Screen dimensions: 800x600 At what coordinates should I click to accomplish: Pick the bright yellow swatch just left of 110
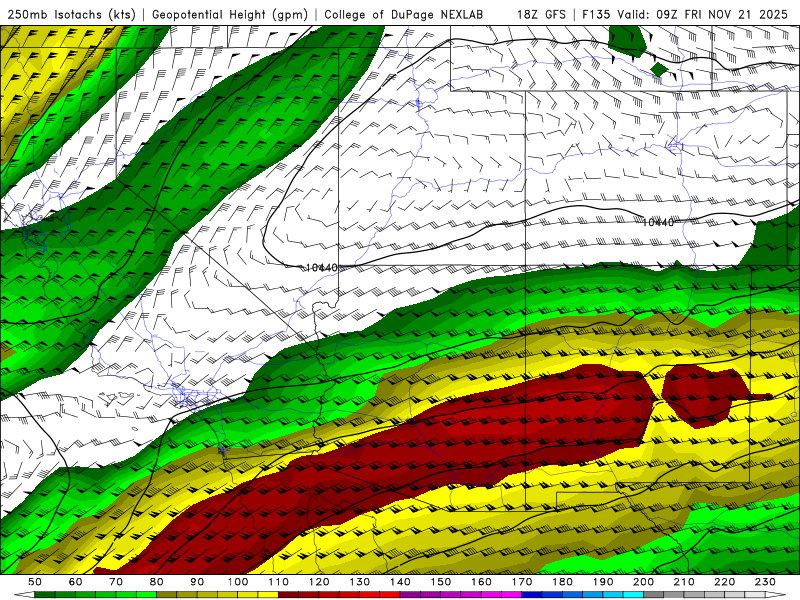[268, 594]
